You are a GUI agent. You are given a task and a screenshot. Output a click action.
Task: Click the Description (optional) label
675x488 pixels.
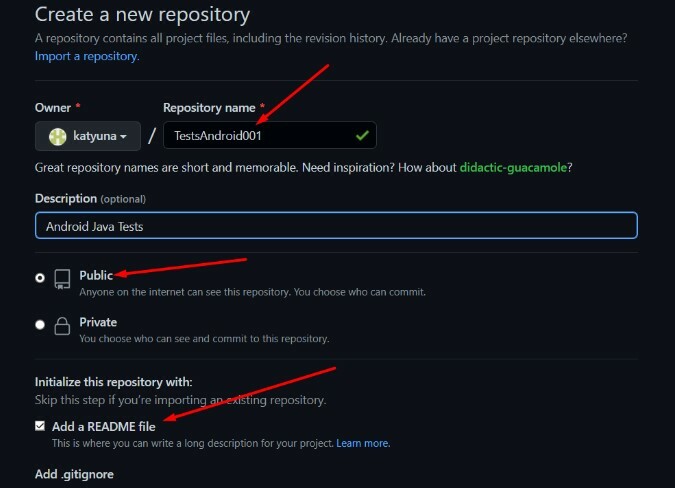pos(90,199)
